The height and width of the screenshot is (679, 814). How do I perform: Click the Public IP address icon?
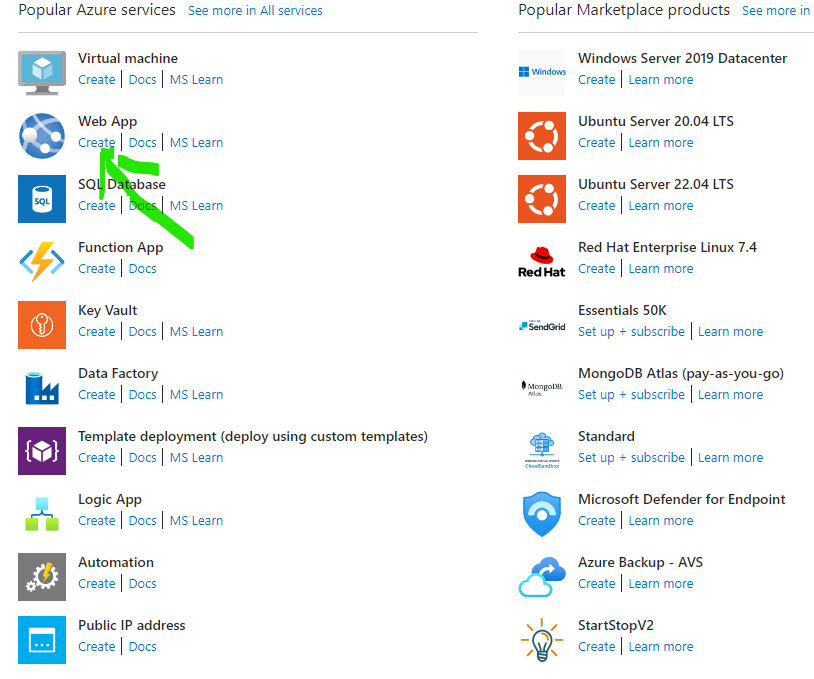pos(42,640)
